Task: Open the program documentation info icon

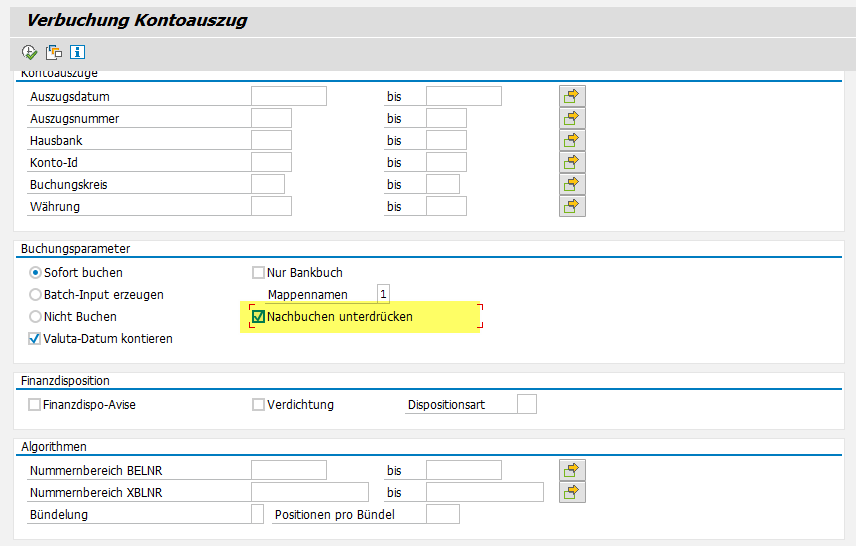Action: tap(78, 52)
